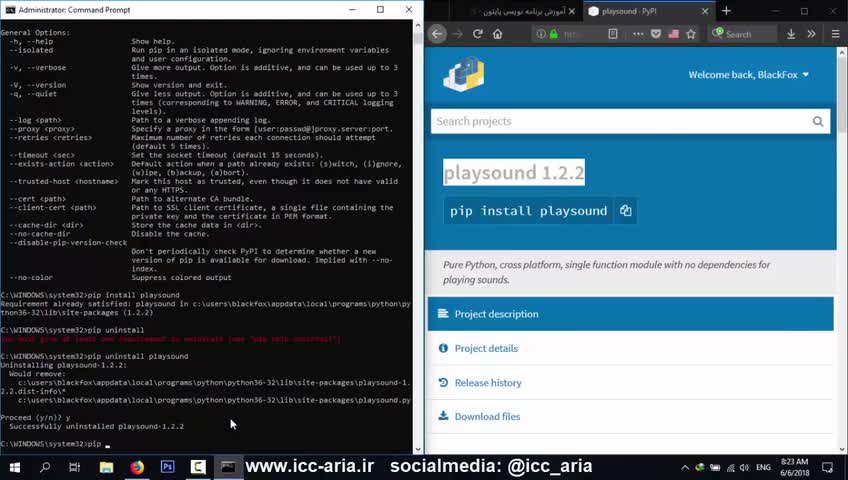The height and width of the screenshot is (480, 848).
Task: Show hidden system tray icons
Action: pos(685,468)
